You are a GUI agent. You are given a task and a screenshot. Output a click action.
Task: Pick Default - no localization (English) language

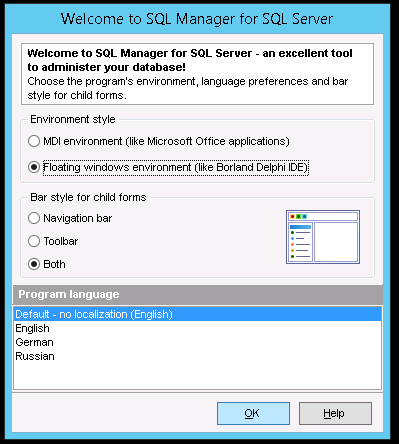pyautogui.click(x=197, y=314)
